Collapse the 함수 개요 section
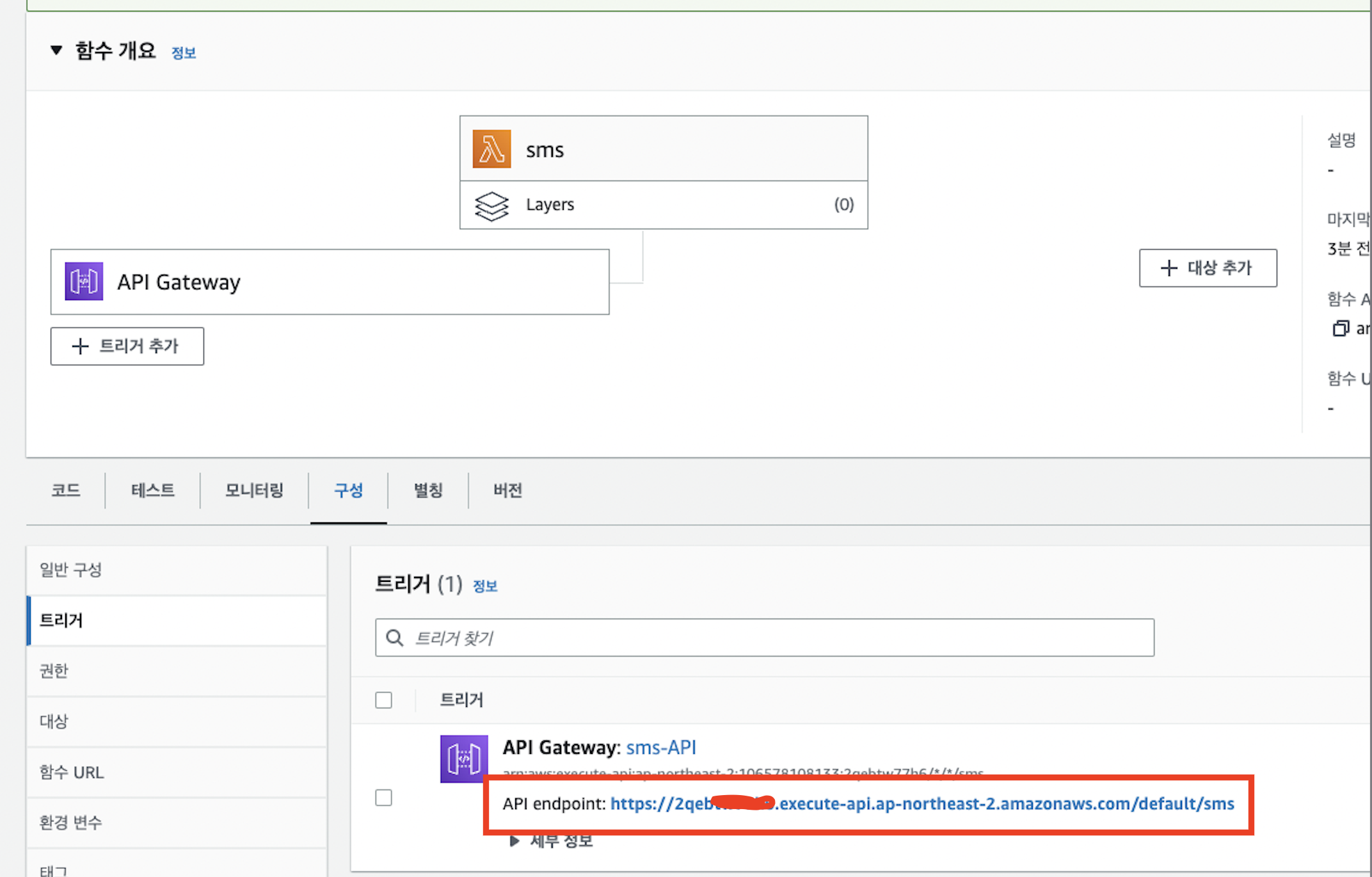 56,51
